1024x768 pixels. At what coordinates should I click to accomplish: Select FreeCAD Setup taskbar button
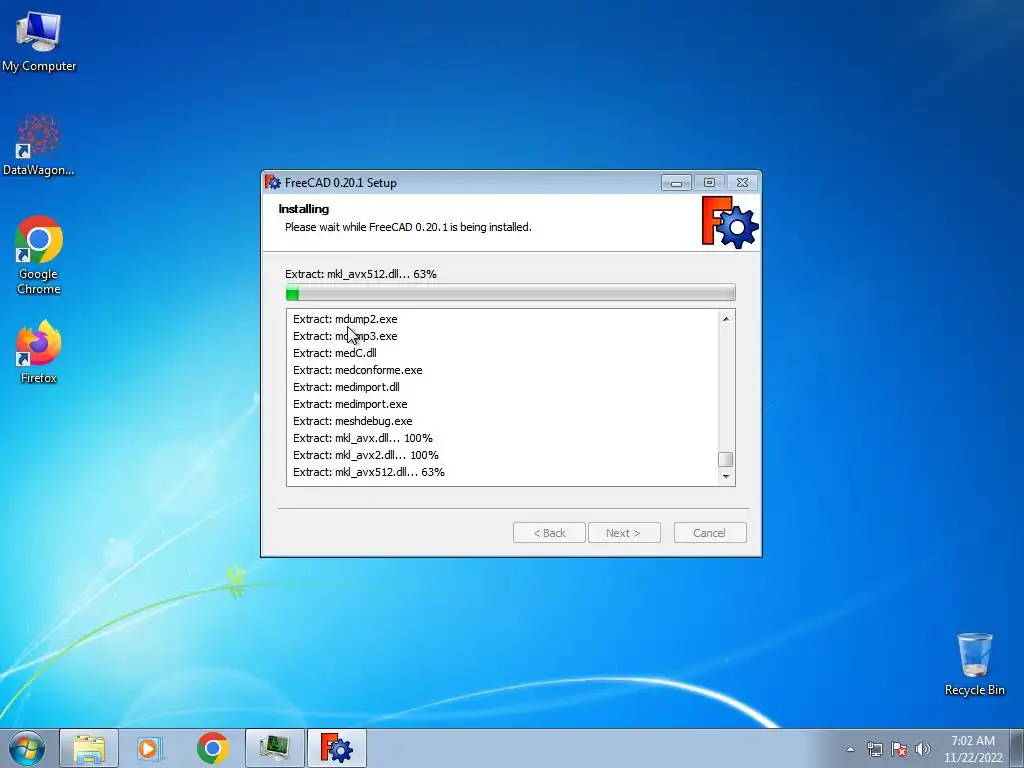[336, 748]
